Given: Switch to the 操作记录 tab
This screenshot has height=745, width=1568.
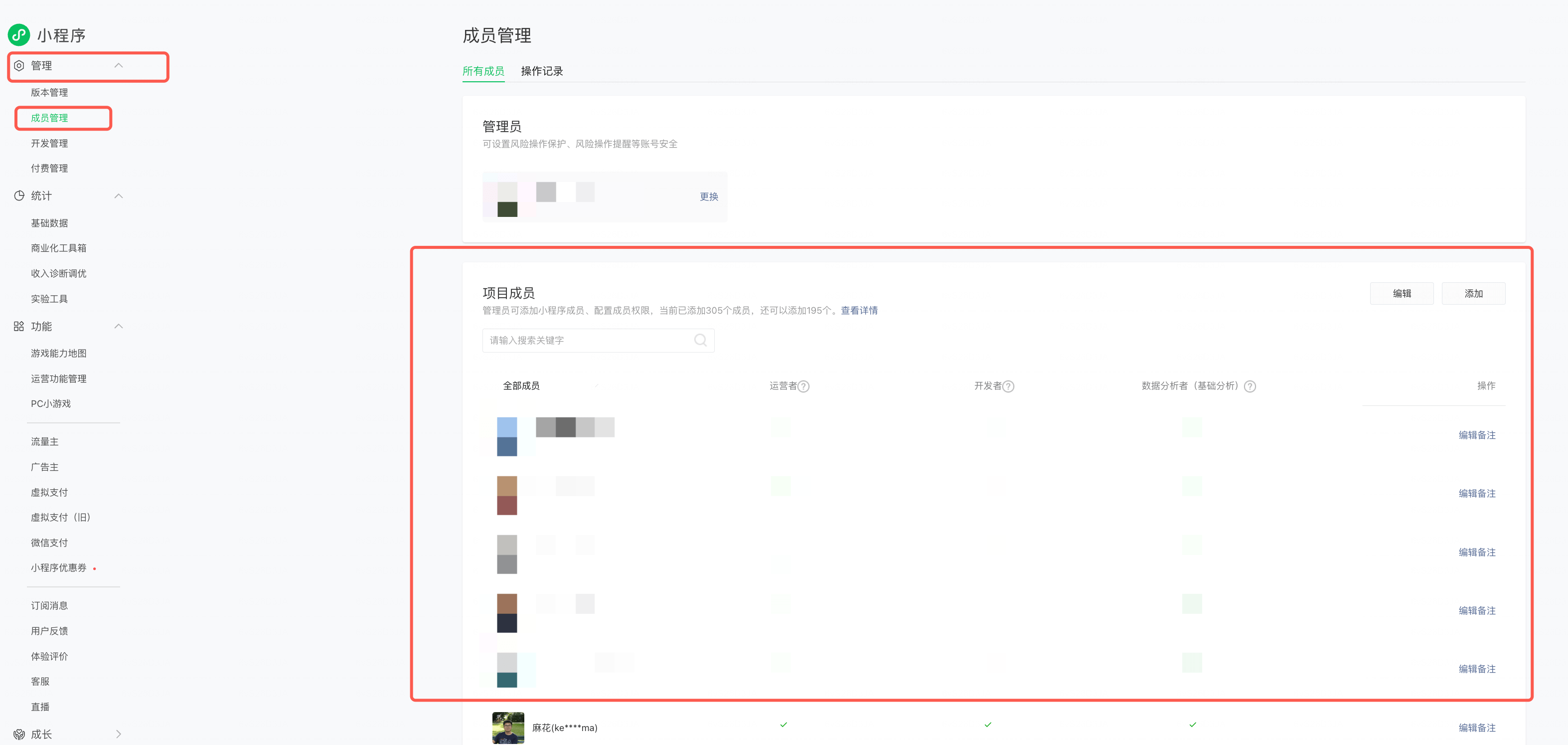Looking at the screenshot, I should tap(541, 71).
